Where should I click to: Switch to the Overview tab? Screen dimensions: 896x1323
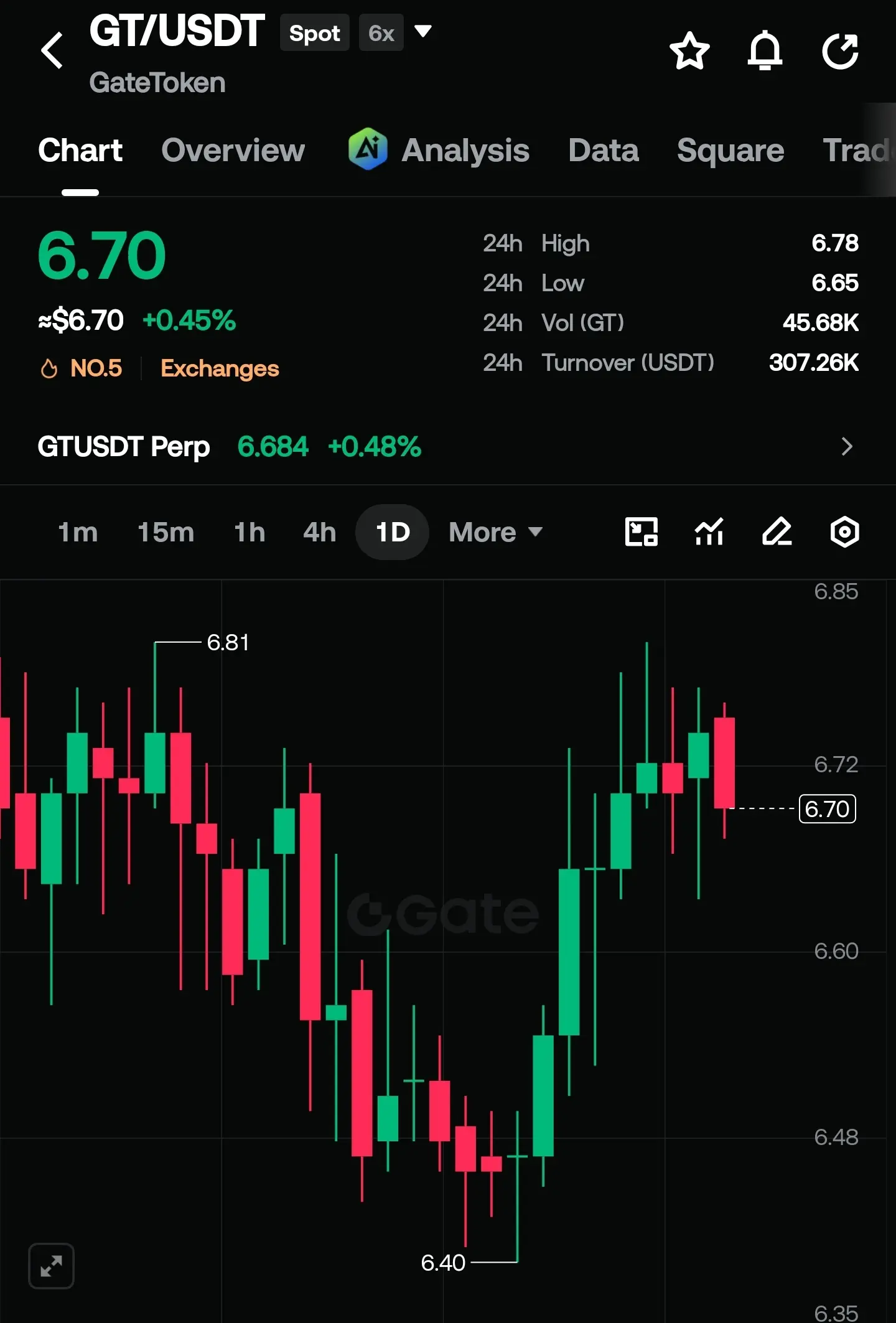pos(233,151)
